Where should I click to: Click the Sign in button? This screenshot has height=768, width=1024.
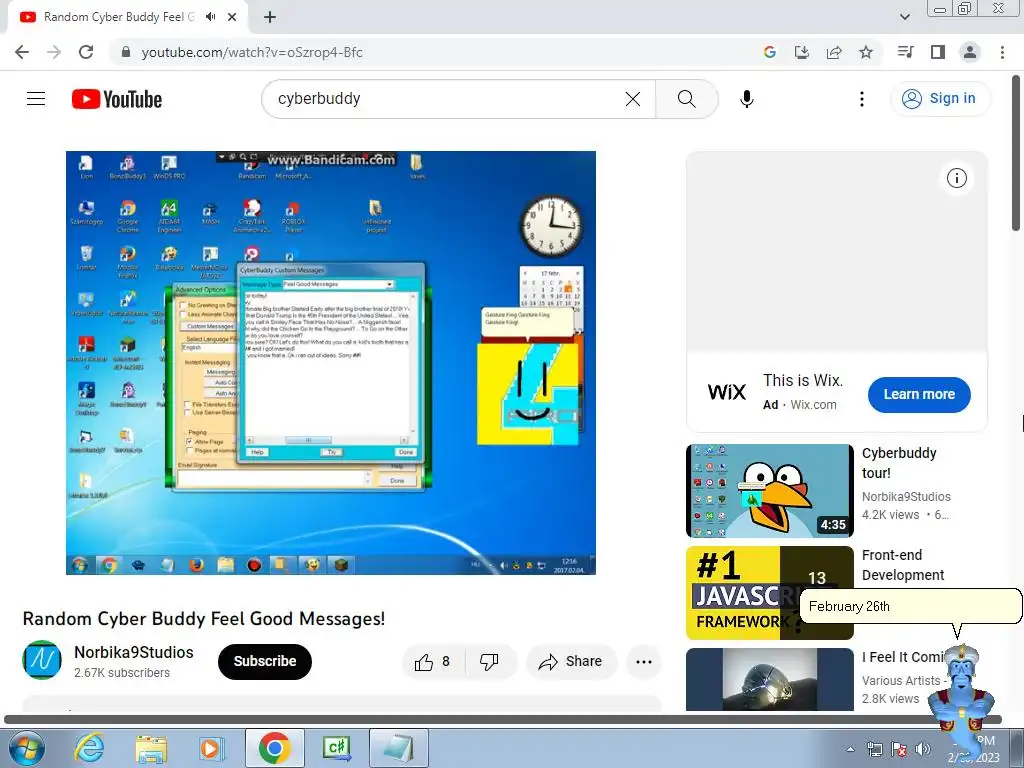click(940, 99)
